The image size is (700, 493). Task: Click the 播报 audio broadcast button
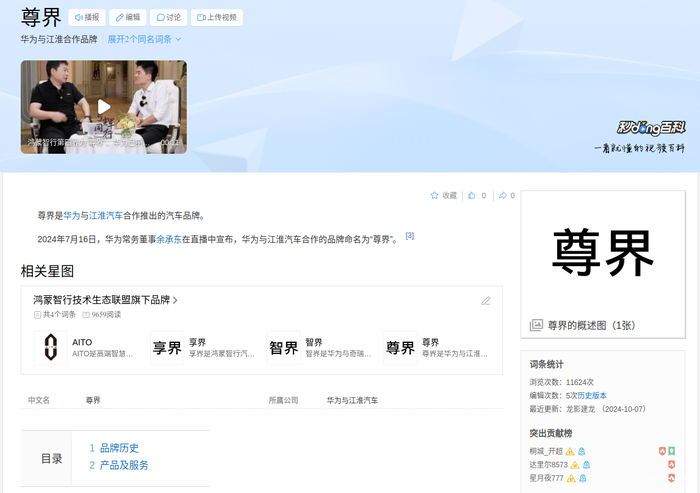pos(87,17)
